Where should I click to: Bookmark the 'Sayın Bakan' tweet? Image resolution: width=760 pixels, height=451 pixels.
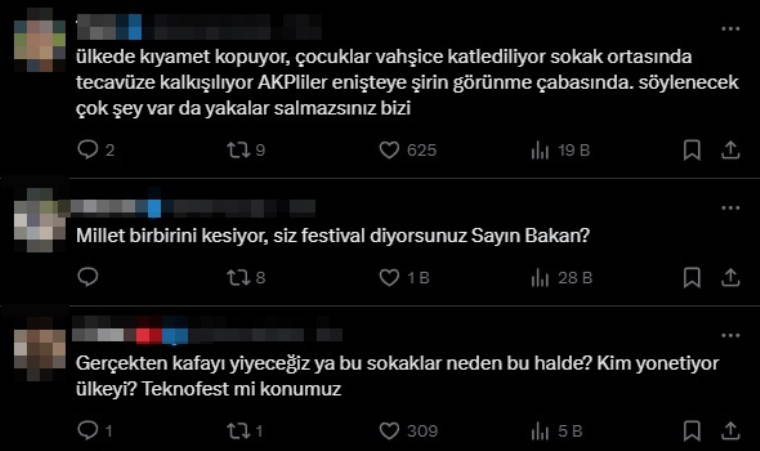(691, 277)
